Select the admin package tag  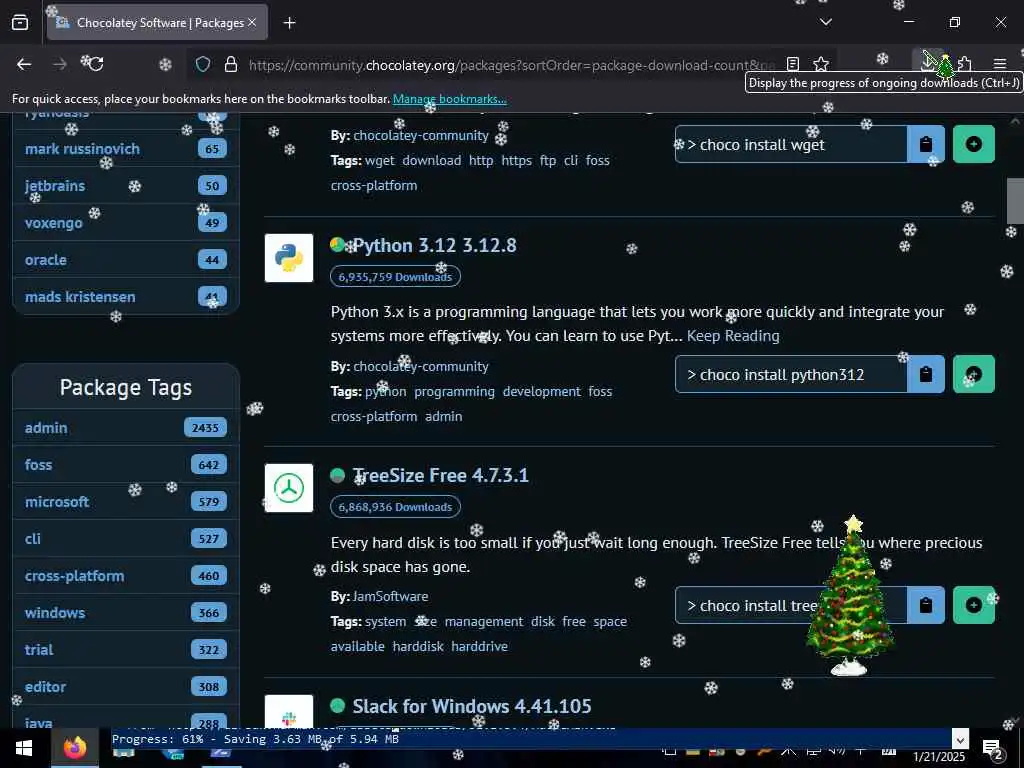click(126, 428)
